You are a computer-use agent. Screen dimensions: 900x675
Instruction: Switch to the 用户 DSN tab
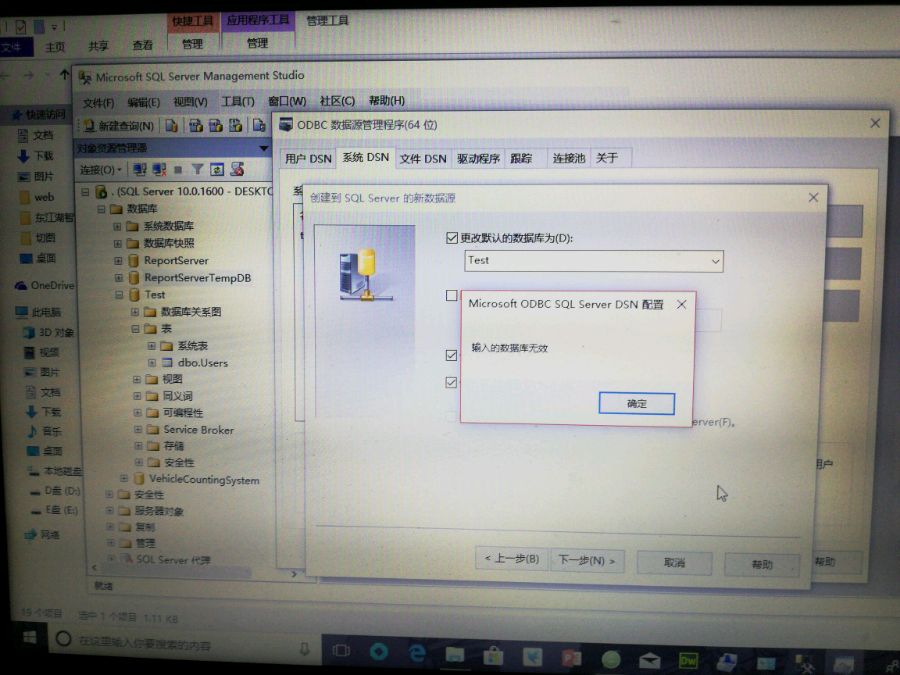pyautogui.click(x=308, y=158)
